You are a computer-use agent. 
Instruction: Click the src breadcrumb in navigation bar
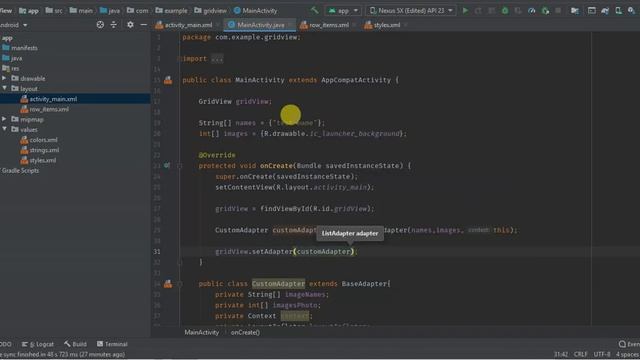[54, 11]
